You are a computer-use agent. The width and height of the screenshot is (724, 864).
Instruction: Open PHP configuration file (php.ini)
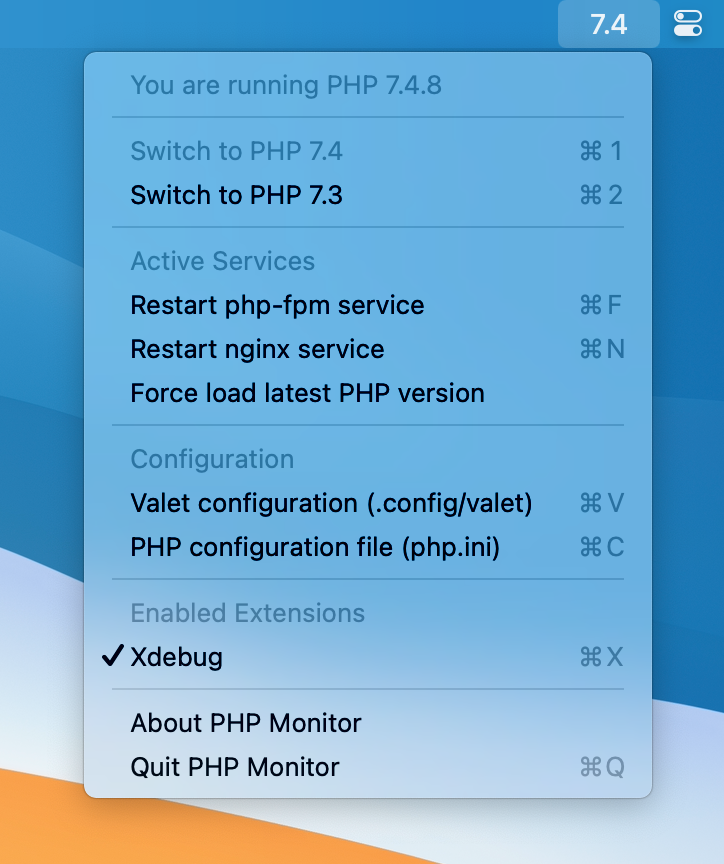click(x=368, y=547)
